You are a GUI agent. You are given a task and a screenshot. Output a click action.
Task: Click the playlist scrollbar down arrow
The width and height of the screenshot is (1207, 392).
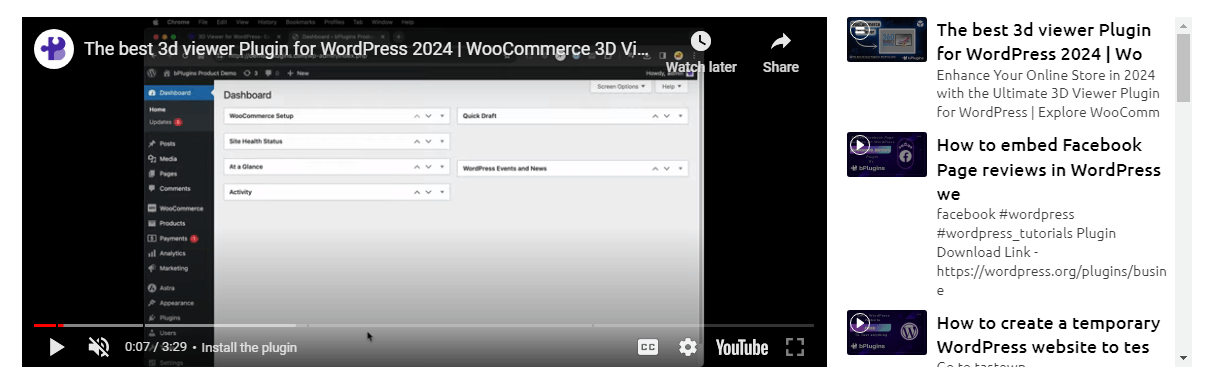pyautogui.click(x=1183, y=357)
